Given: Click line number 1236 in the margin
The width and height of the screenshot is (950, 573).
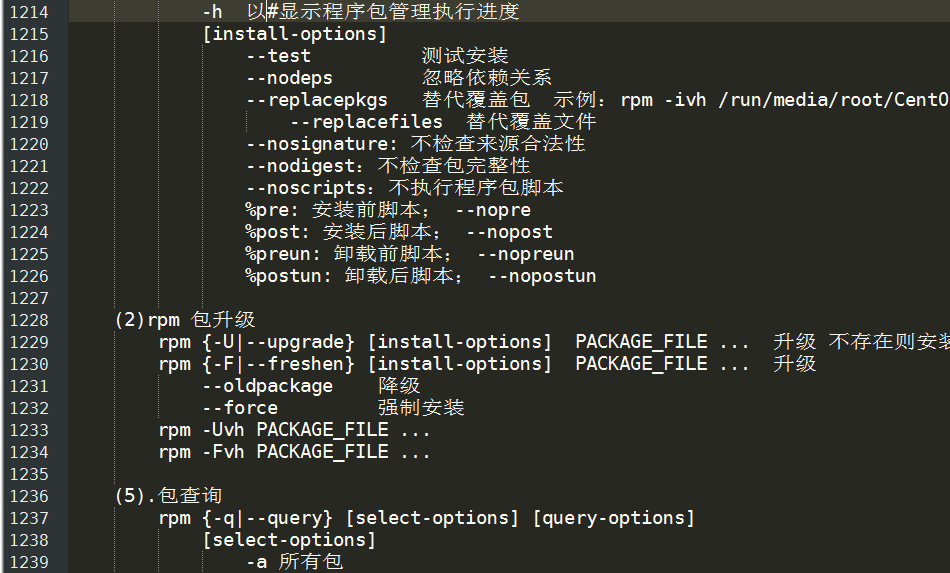Looking at the screenshot, I should 29,496.
